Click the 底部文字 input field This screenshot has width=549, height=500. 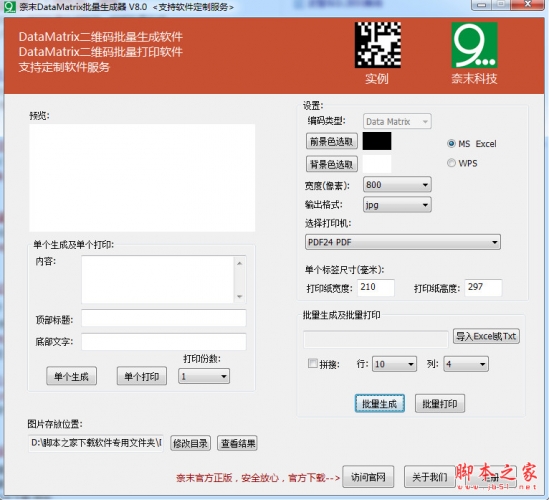[x=164, y=342]
